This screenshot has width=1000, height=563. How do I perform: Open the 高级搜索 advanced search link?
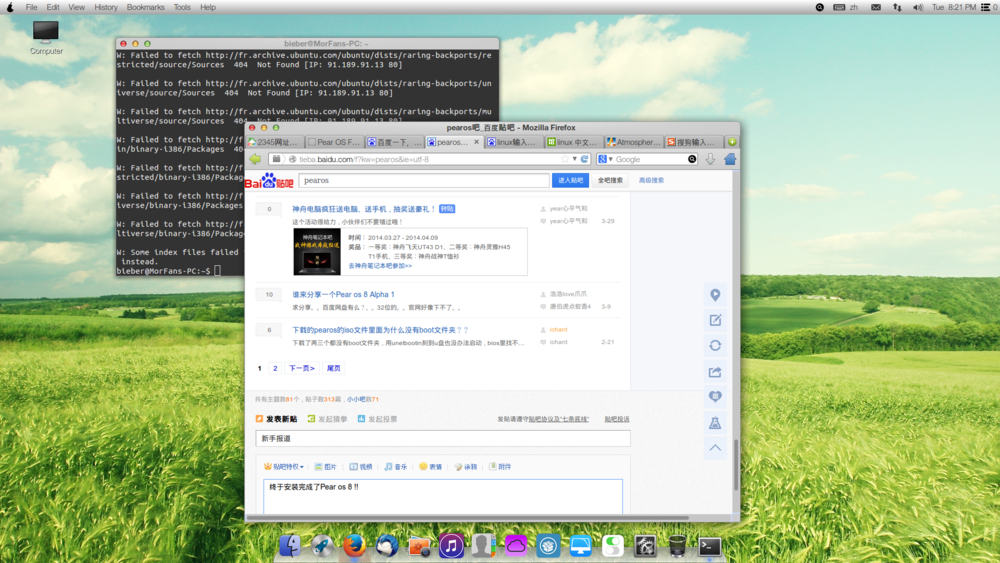[651, 180]
